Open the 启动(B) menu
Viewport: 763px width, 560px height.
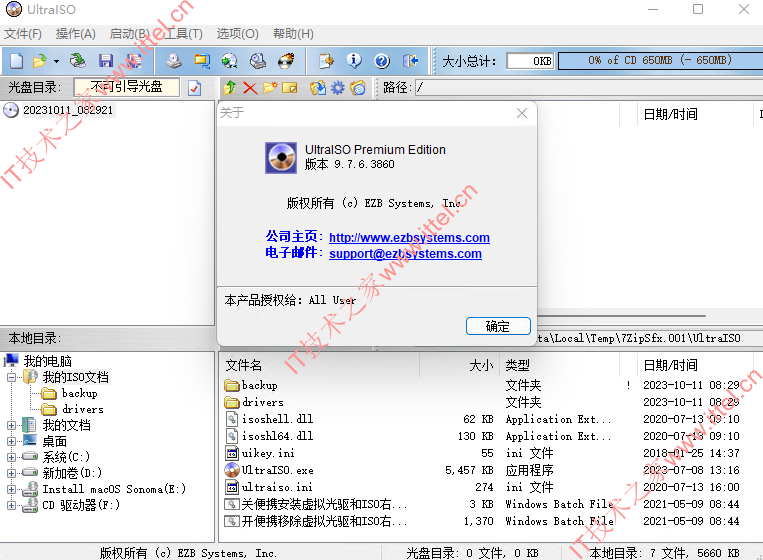129,34
